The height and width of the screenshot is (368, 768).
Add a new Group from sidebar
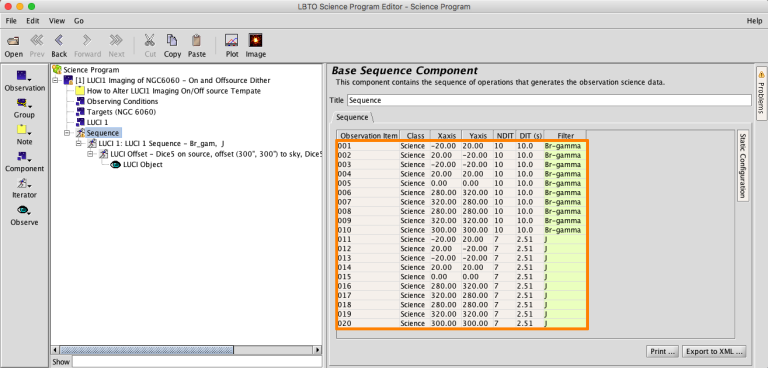point(24,108)
